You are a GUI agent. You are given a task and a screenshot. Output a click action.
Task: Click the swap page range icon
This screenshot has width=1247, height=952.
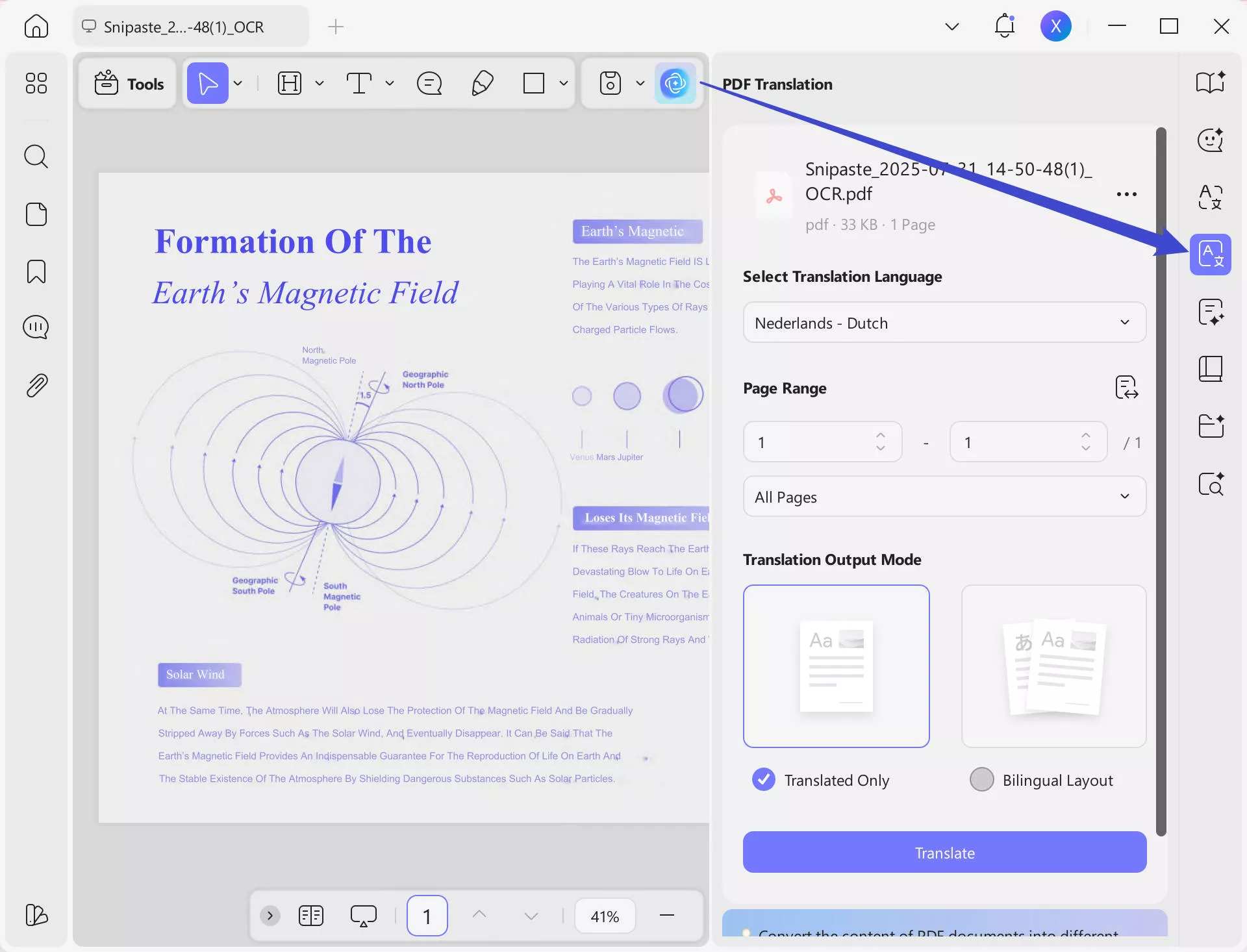(x=1126, y=388)
